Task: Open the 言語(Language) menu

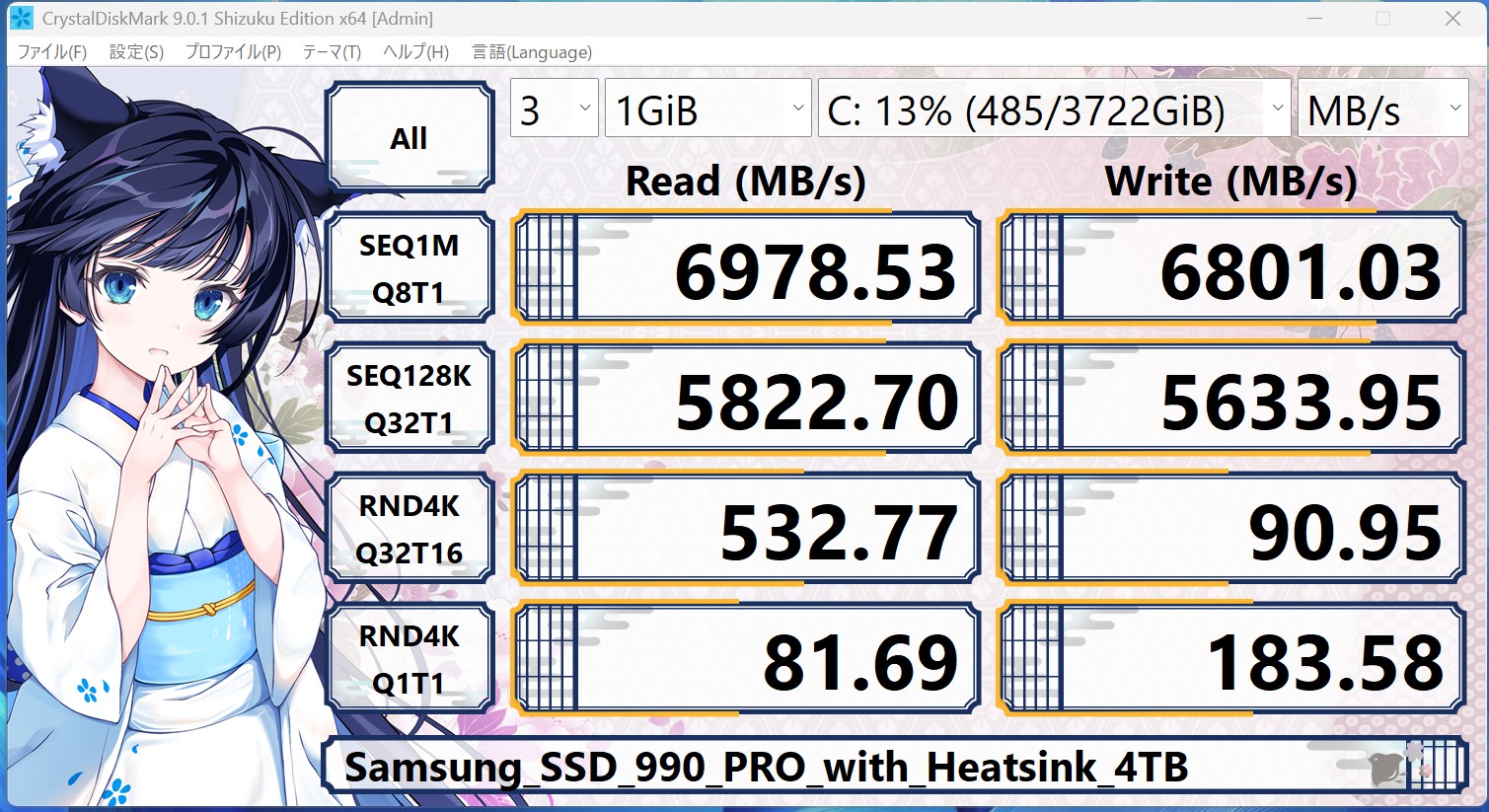Action: click(532, 52)
